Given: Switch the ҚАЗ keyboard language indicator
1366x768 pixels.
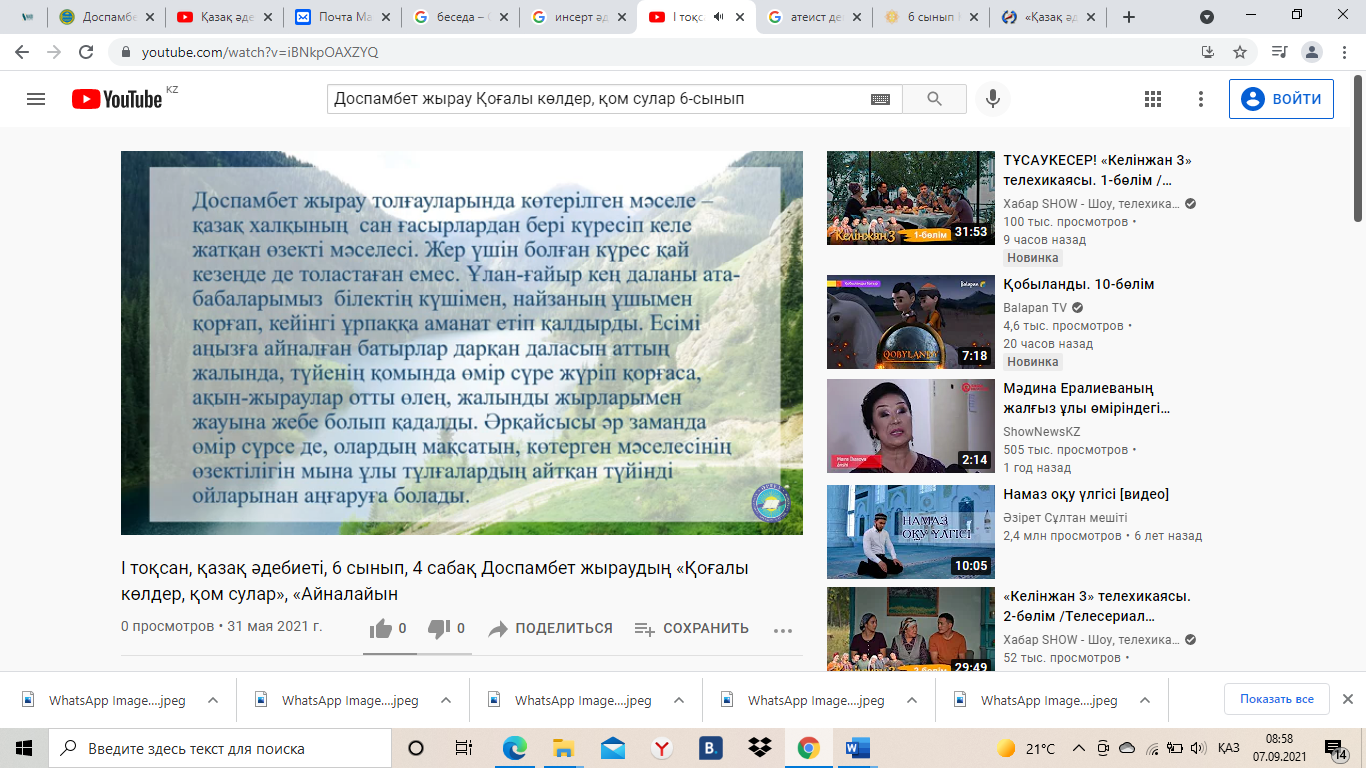Looking at the screenshot, I should [x=1229, y=748].
